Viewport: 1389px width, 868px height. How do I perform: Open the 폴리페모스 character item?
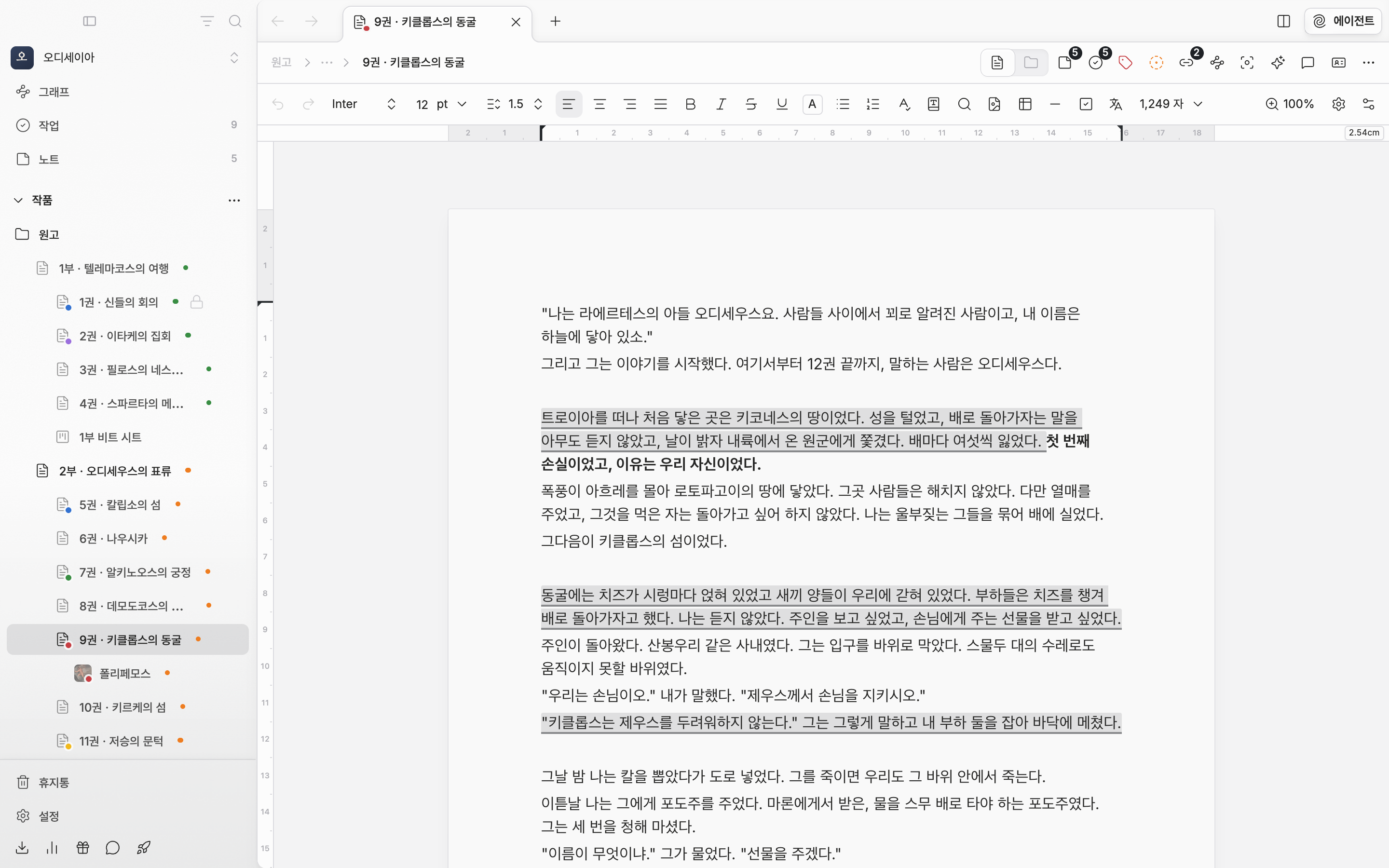127,673
